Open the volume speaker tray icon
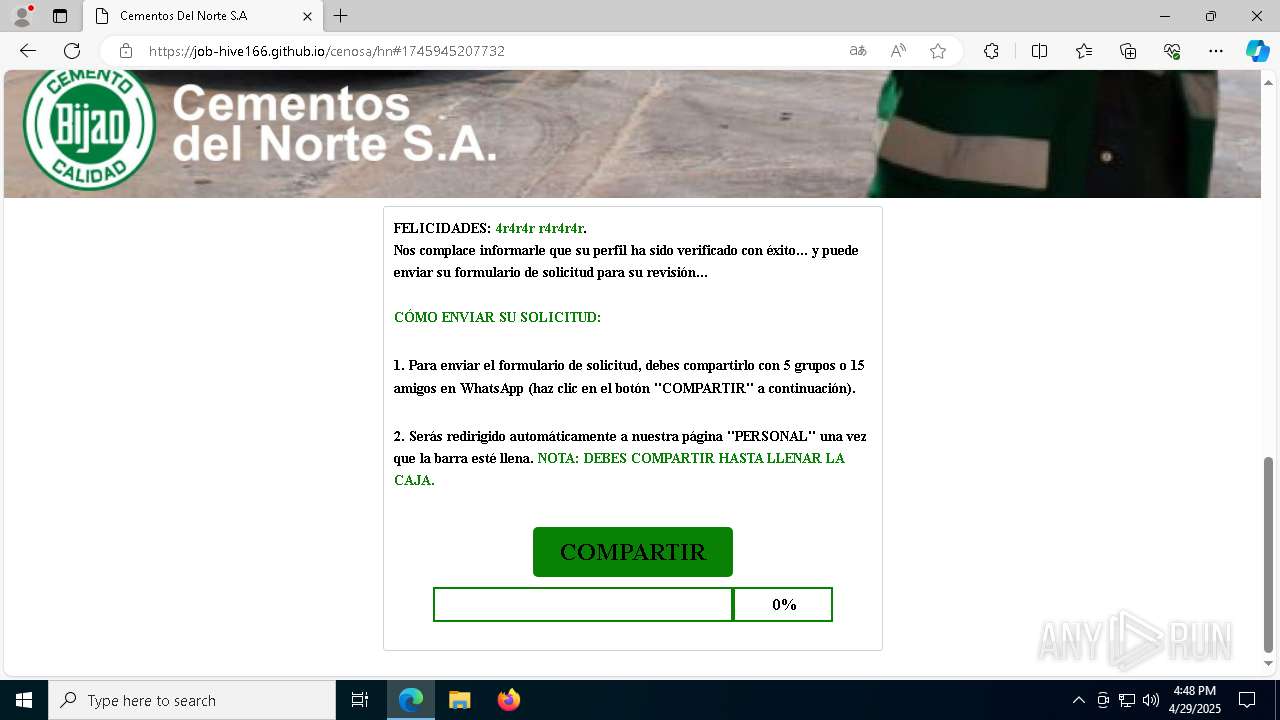 [x=1151, y=700]
